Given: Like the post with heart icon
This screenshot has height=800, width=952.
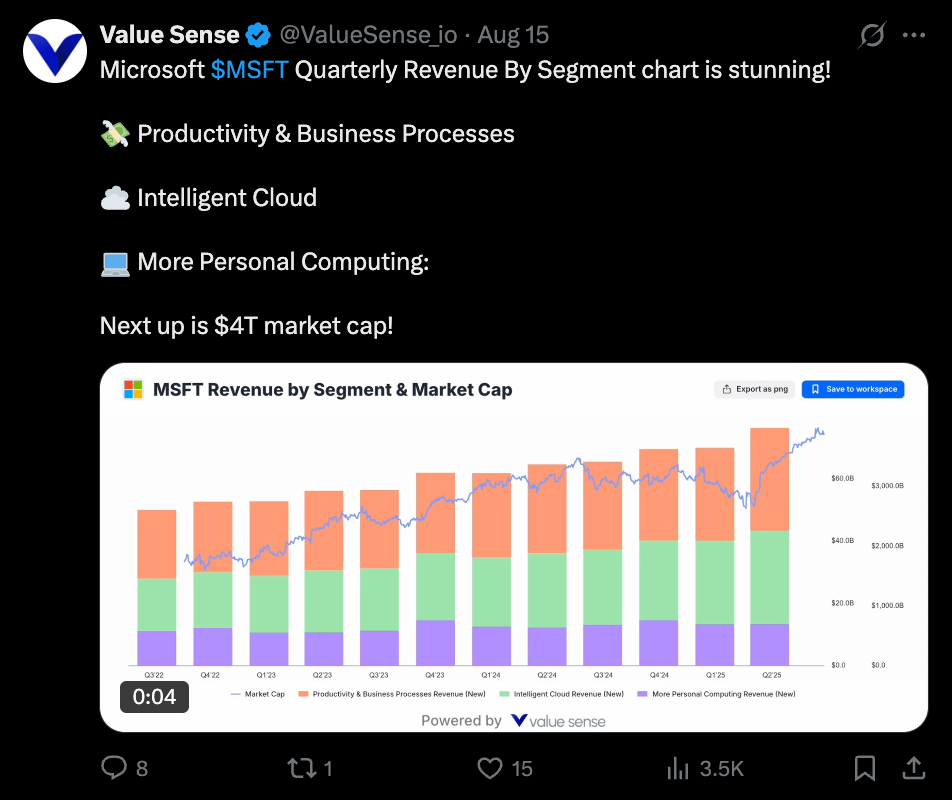Looking at the screenshot, I should click(x=489, y=768).
